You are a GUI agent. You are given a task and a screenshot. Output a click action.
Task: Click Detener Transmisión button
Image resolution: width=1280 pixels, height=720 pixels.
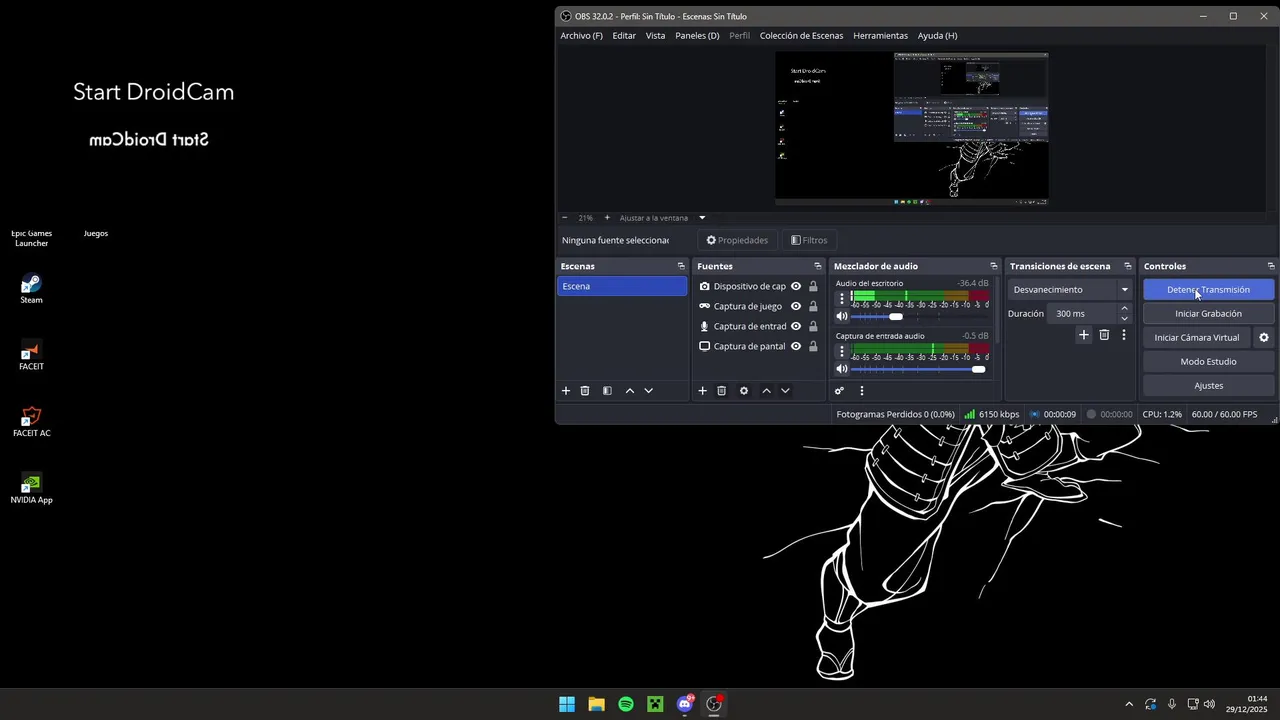1208,290
